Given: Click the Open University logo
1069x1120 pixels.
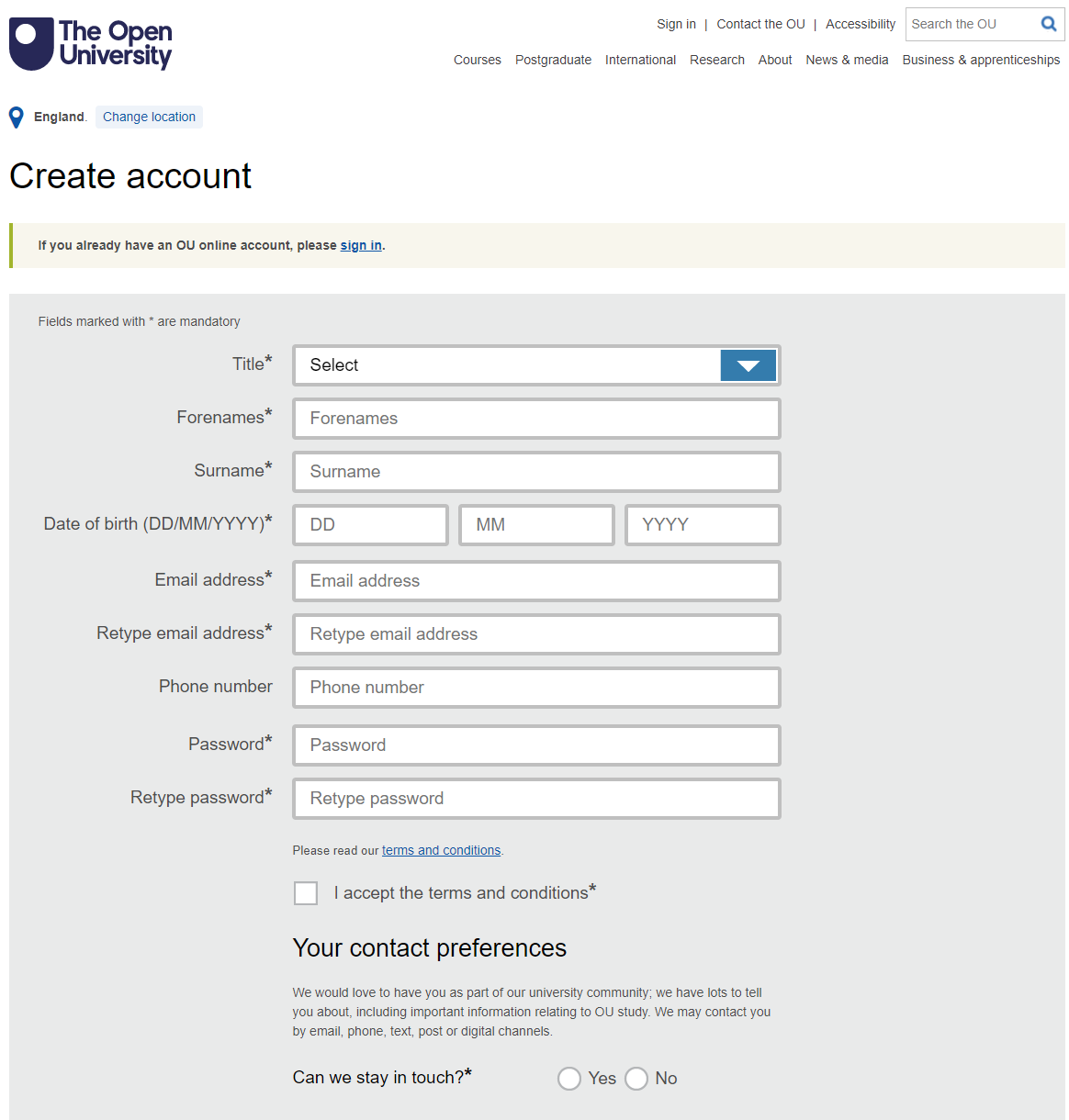Looking at the screenshot, I should pyautogui.click(x=89, y=43).
